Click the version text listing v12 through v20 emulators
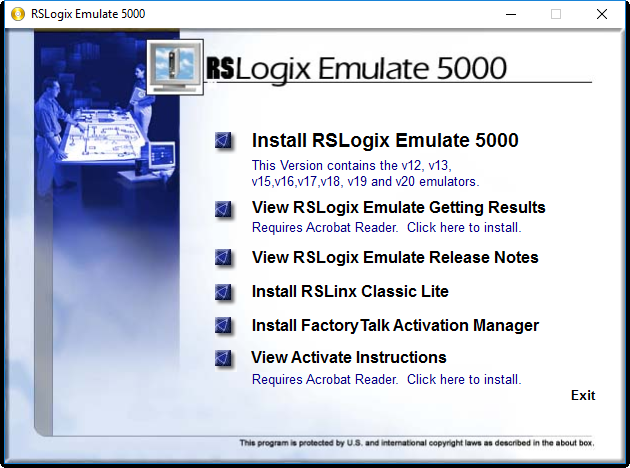The width and height of the screenshot is (630, 468). 365,174
